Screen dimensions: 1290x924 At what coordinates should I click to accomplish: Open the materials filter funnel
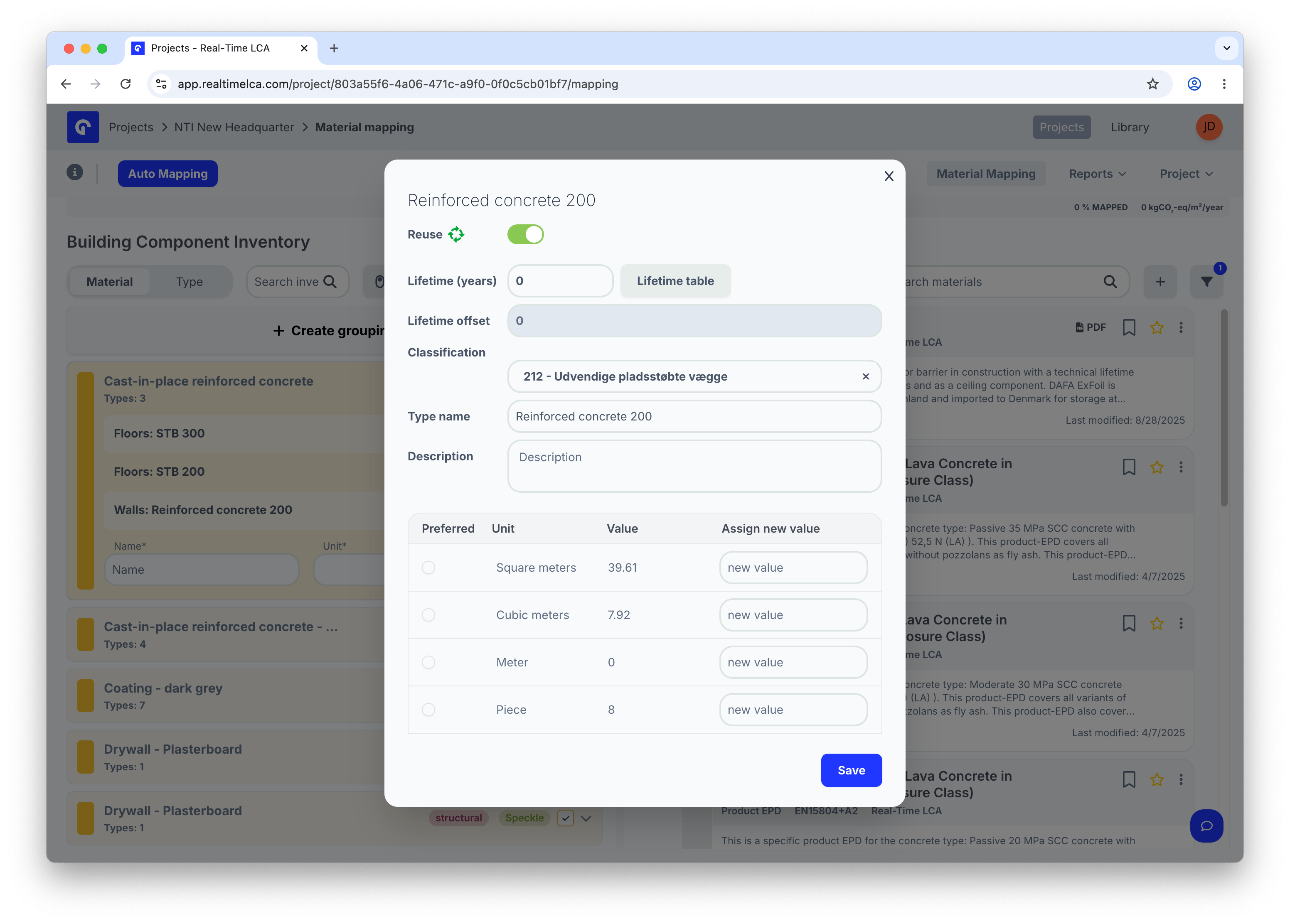pos(1206,281)
